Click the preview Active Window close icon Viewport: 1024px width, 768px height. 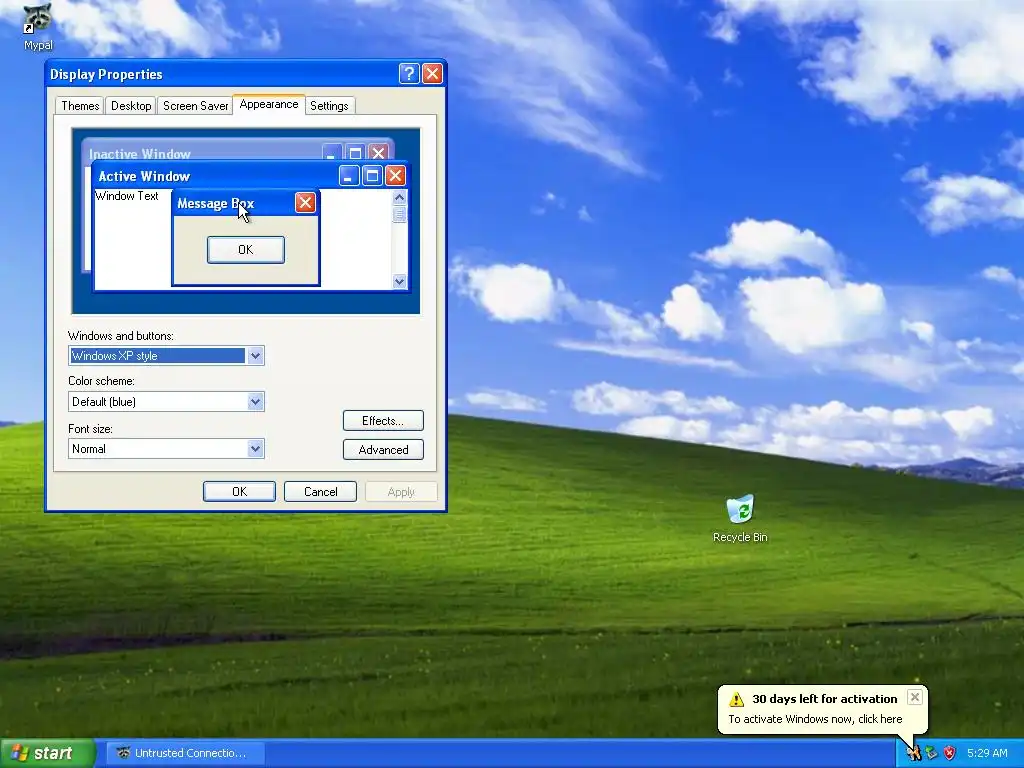395,175
